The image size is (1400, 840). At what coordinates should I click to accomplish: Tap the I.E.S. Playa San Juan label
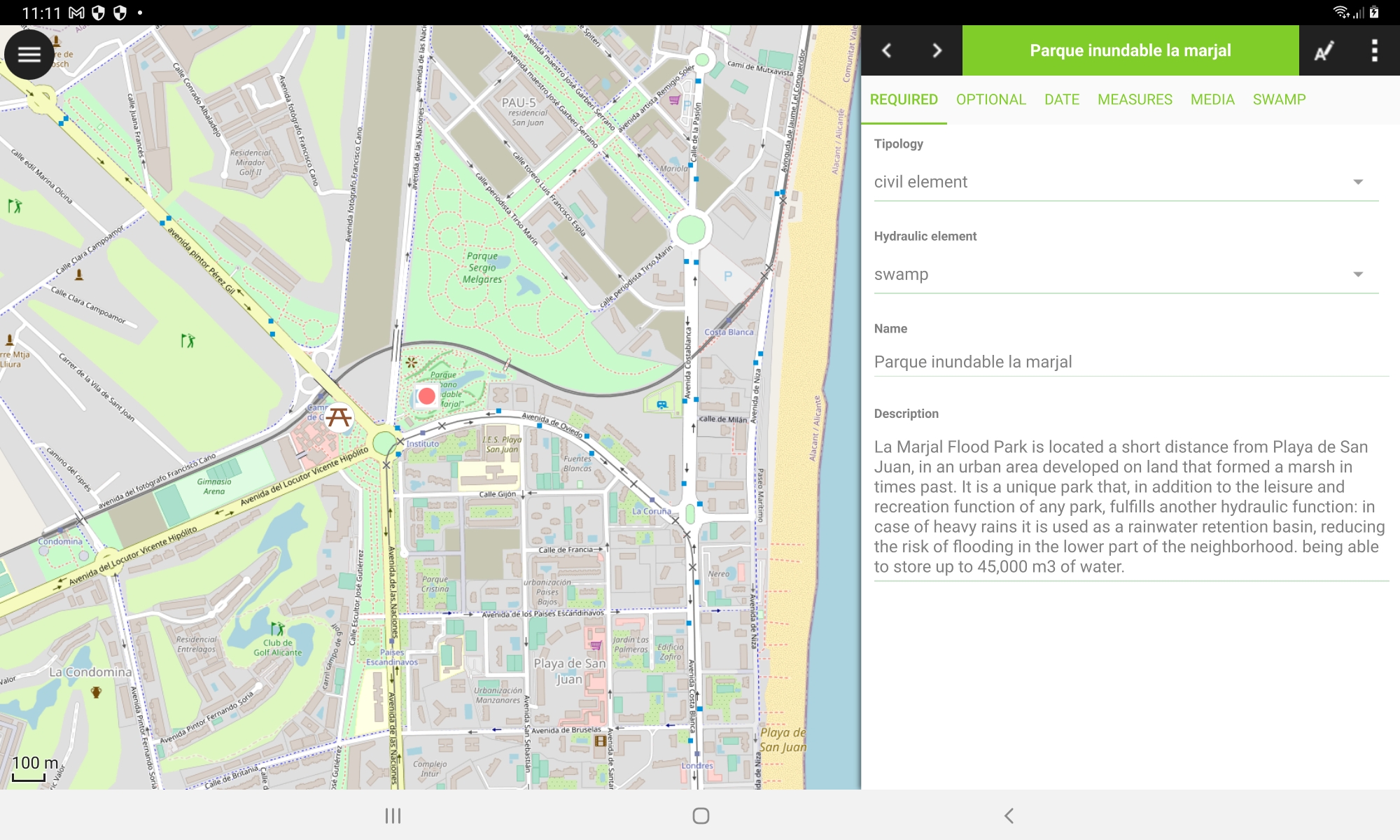502,444
